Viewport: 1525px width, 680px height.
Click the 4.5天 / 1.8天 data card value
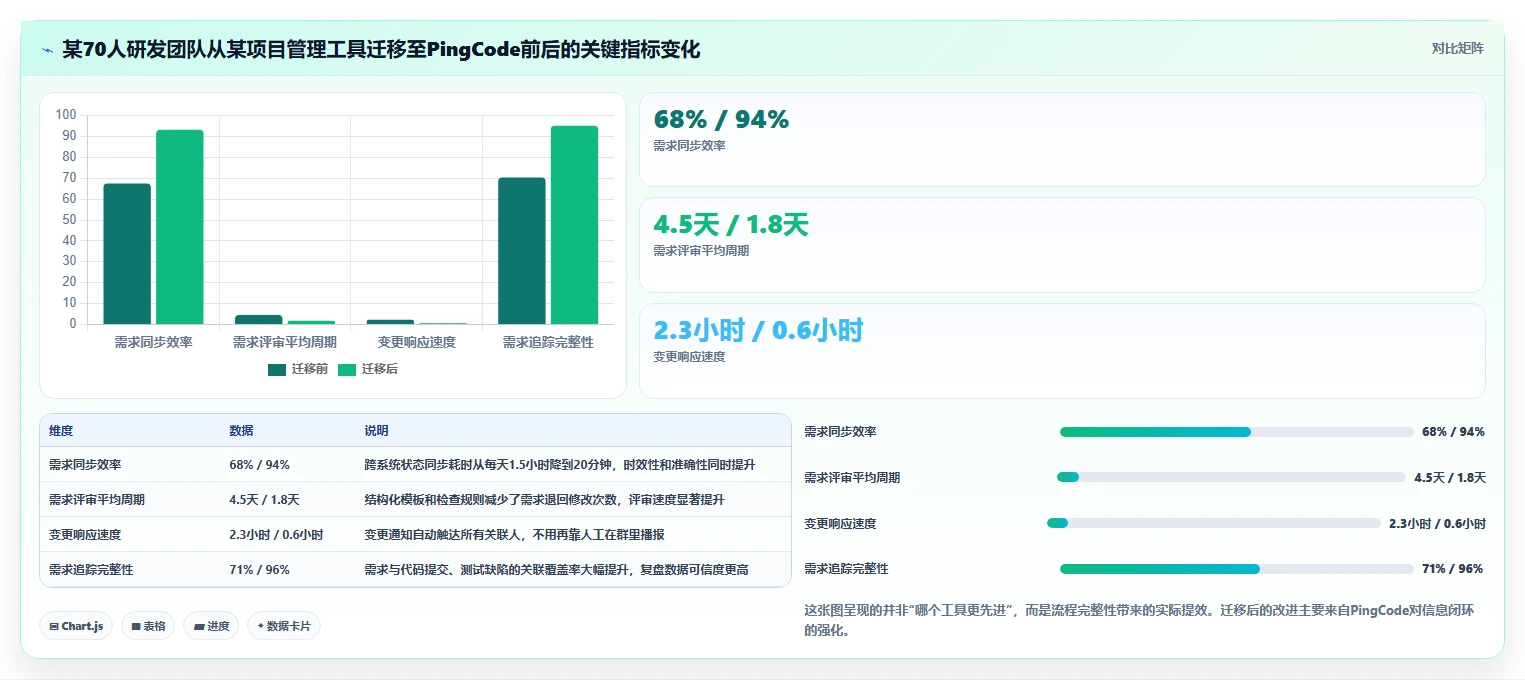coord(731,225)
